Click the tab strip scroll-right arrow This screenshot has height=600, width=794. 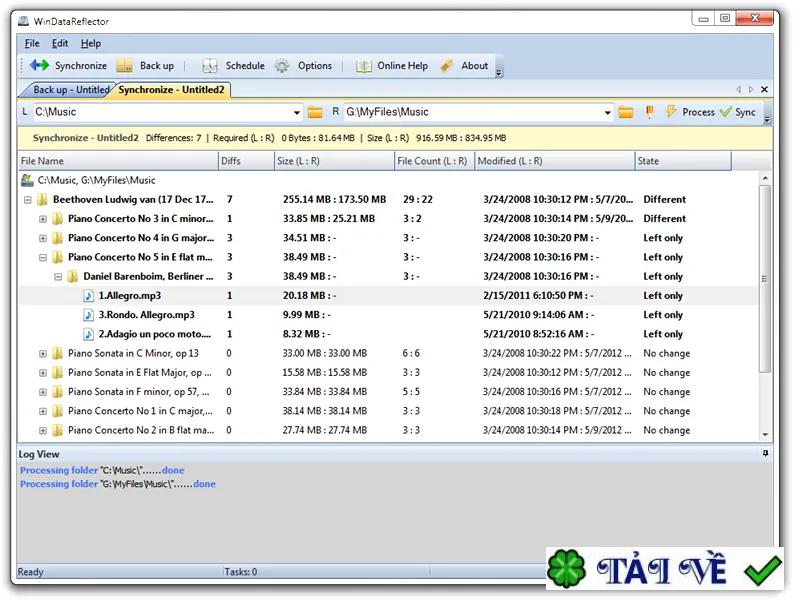(x=751, y=90)
